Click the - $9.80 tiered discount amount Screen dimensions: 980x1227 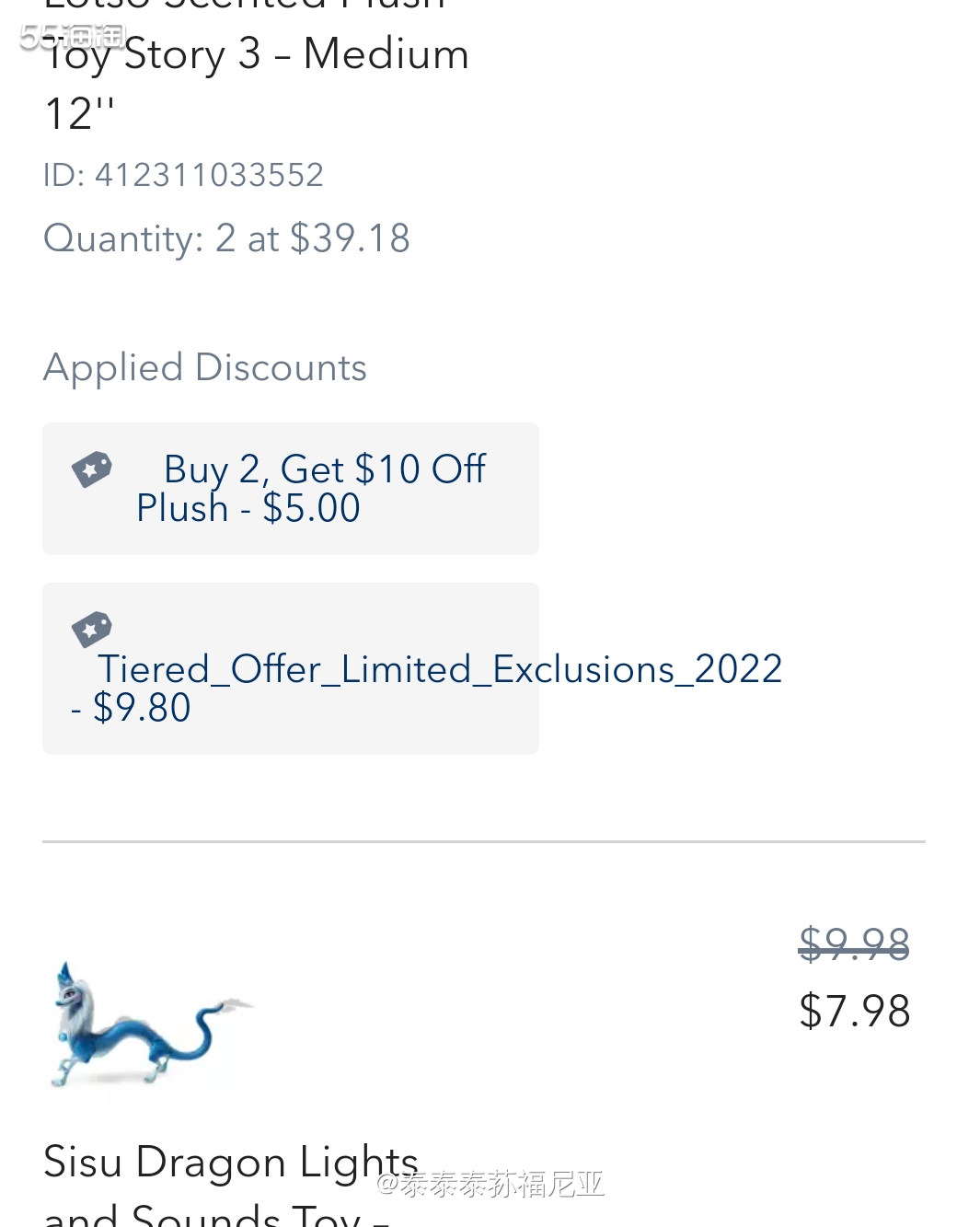[131, 708]
